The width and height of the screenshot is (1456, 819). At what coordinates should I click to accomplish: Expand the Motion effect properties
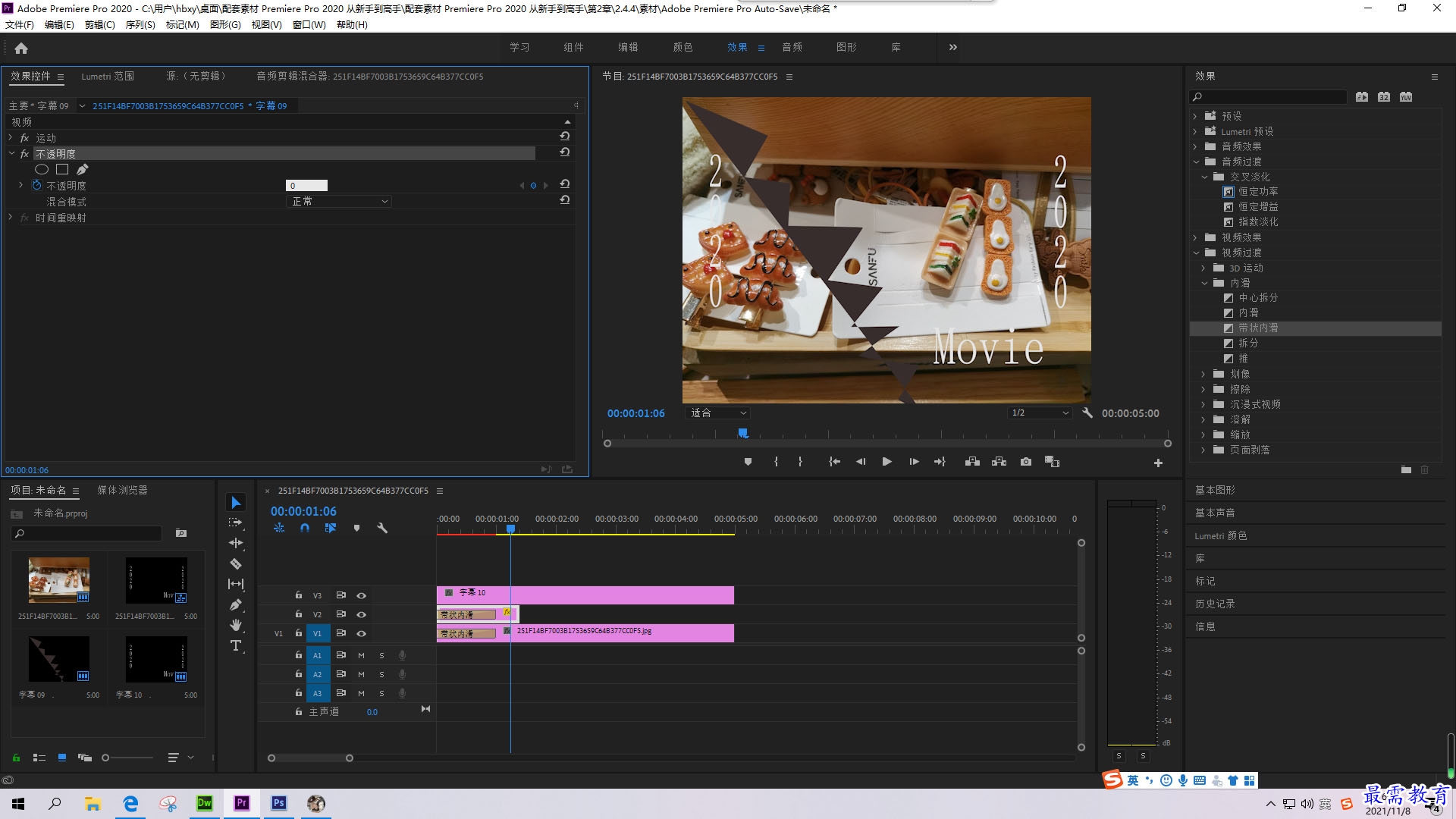click(11, 137)
